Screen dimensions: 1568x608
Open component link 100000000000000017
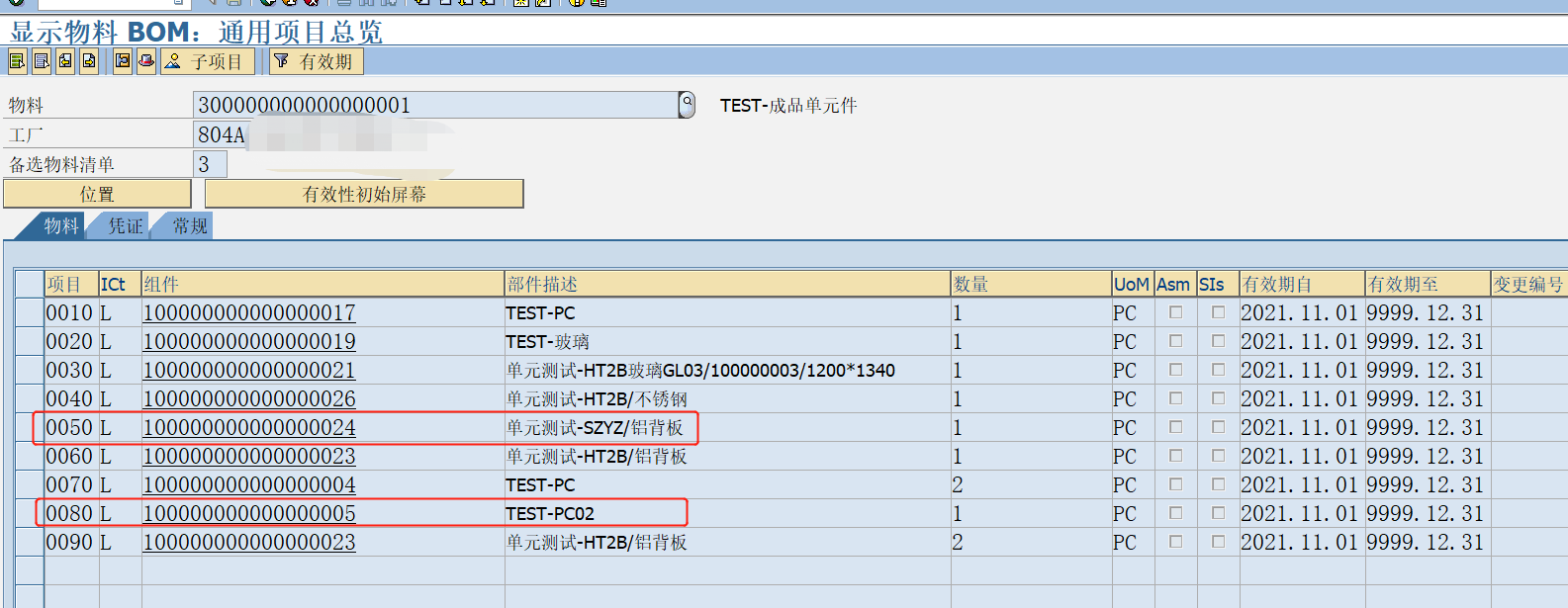[249, 312]
